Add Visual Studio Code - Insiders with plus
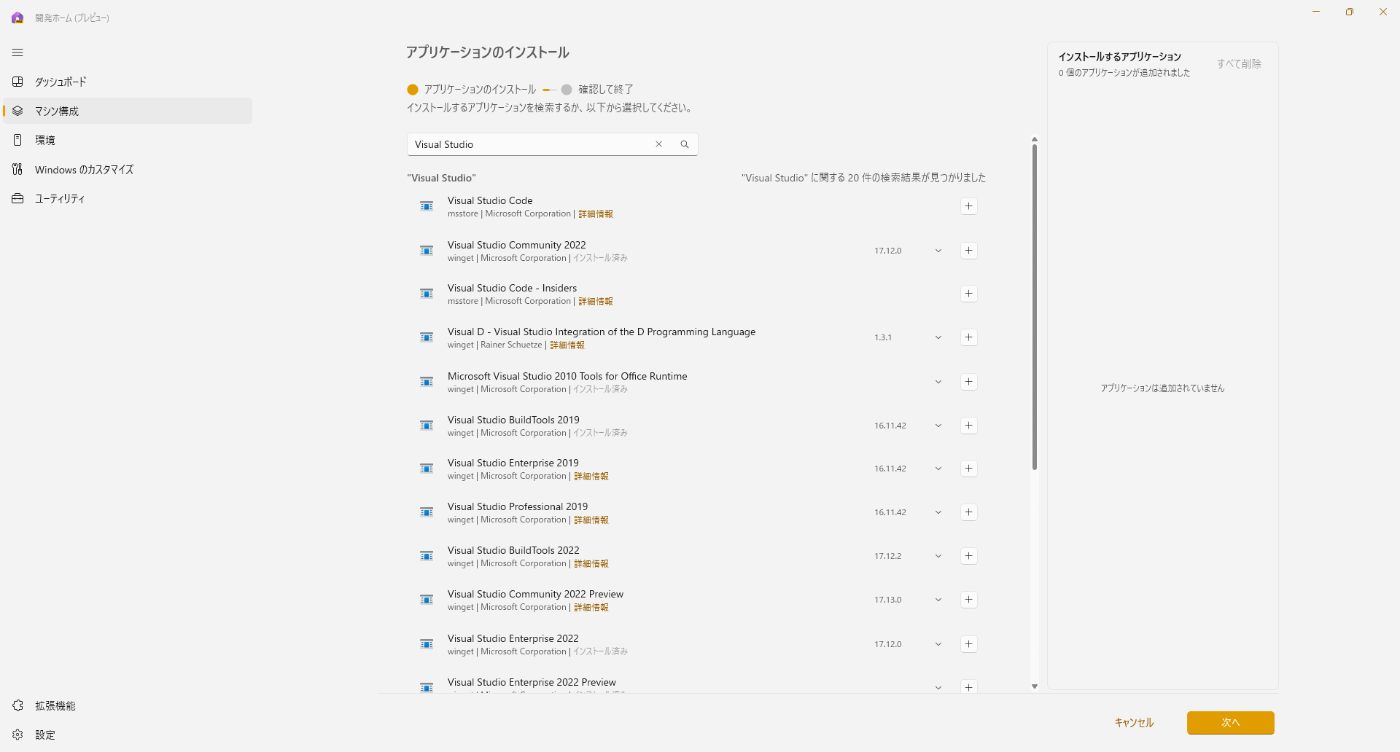The height and width of the screenshot is (752, 1400). click(968, 294)
